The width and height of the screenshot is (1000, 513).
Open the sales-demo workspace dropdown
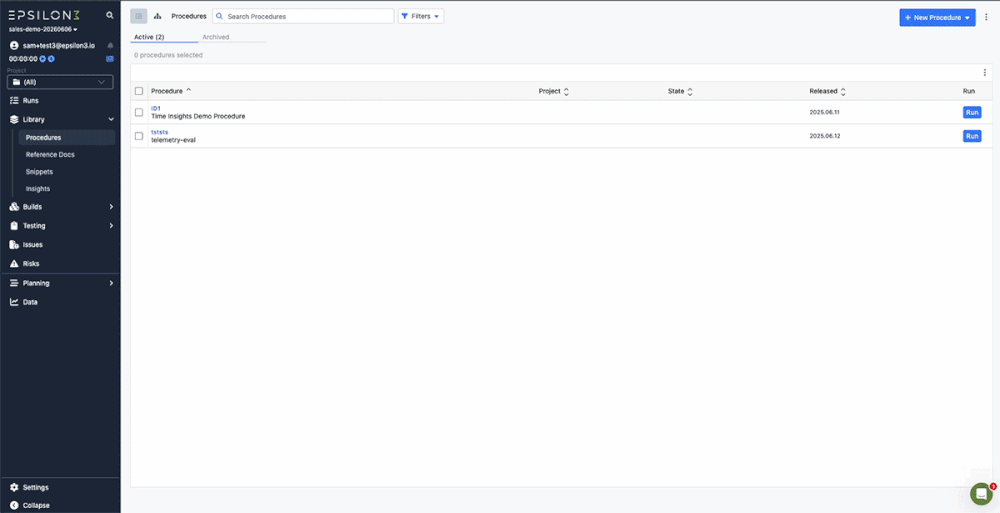[x=43, y=29]
